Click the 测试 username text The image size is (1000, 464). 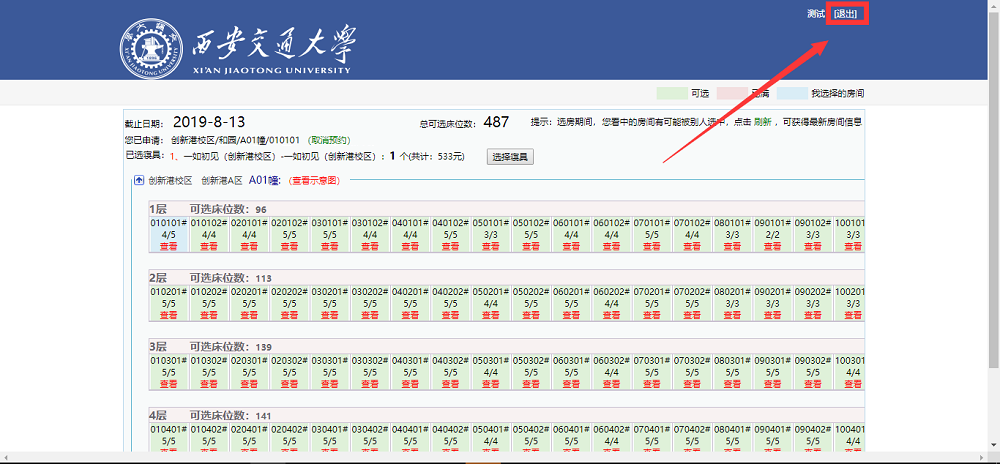[x=816, y=13]
